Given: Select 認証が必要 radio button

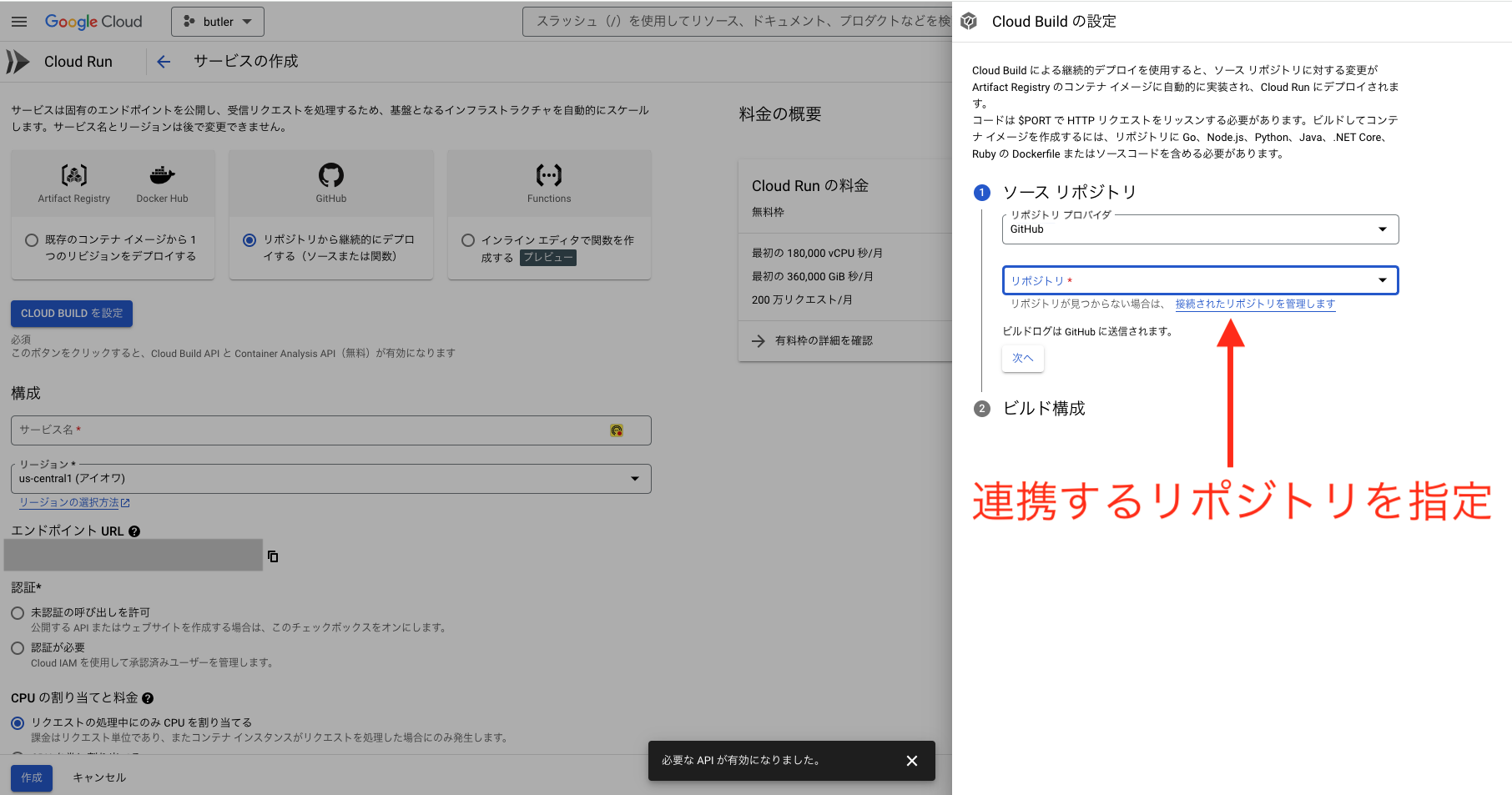Looking at the screenshot, I should [x=17, y=647].
